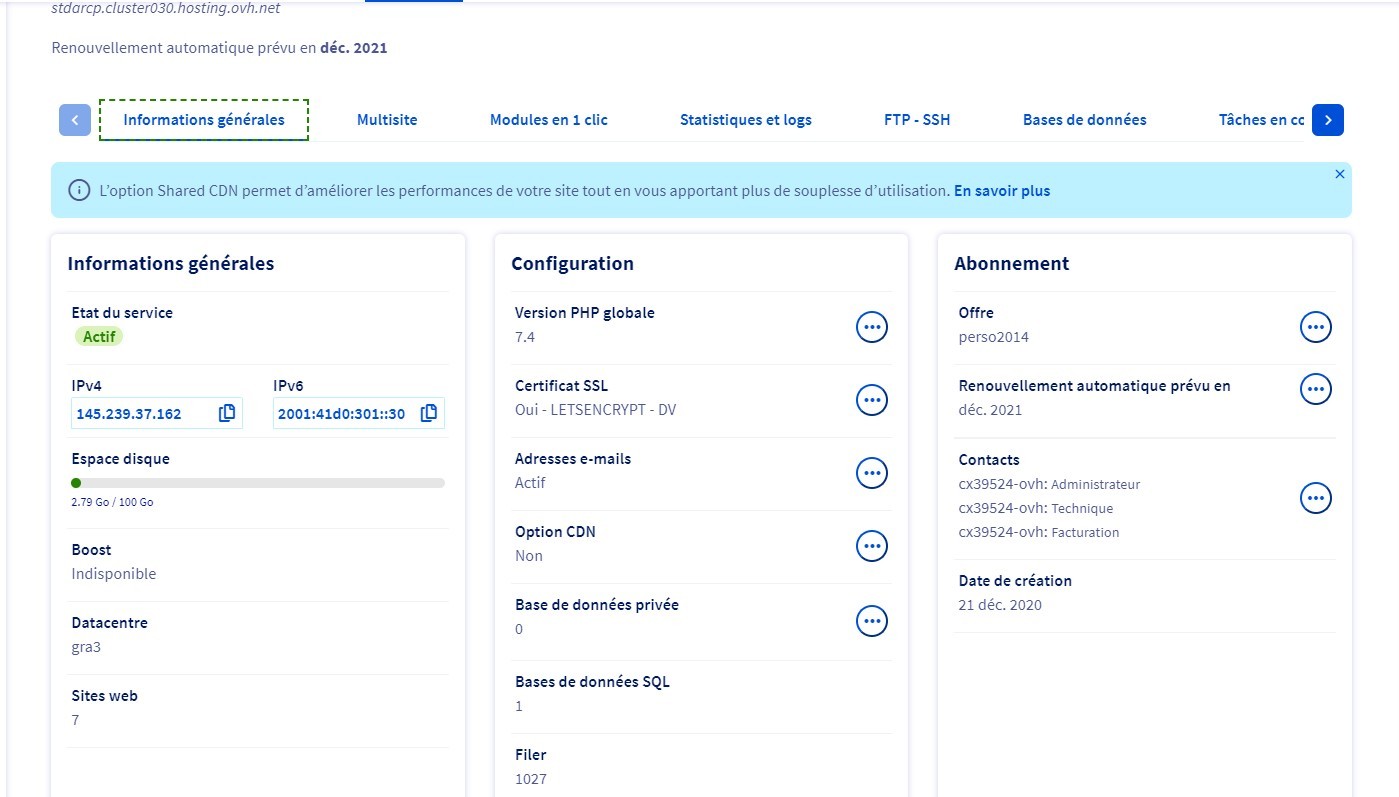Screen dimensions: 1399x797
Task: Select the Statistiques et logs tab
Action: tap(745, 120)
